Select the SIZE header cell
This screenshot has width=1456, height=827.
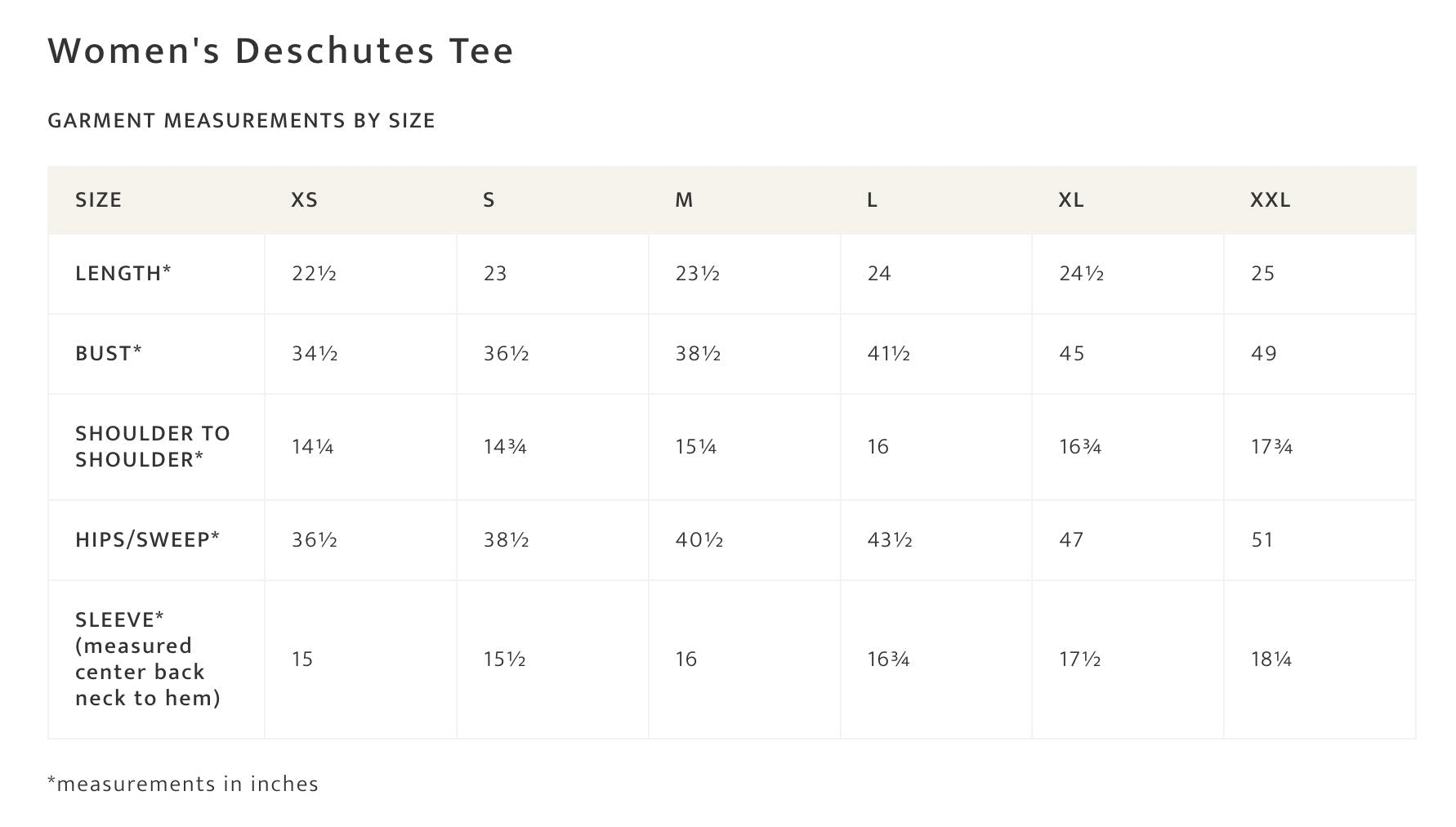pos(99,200)
